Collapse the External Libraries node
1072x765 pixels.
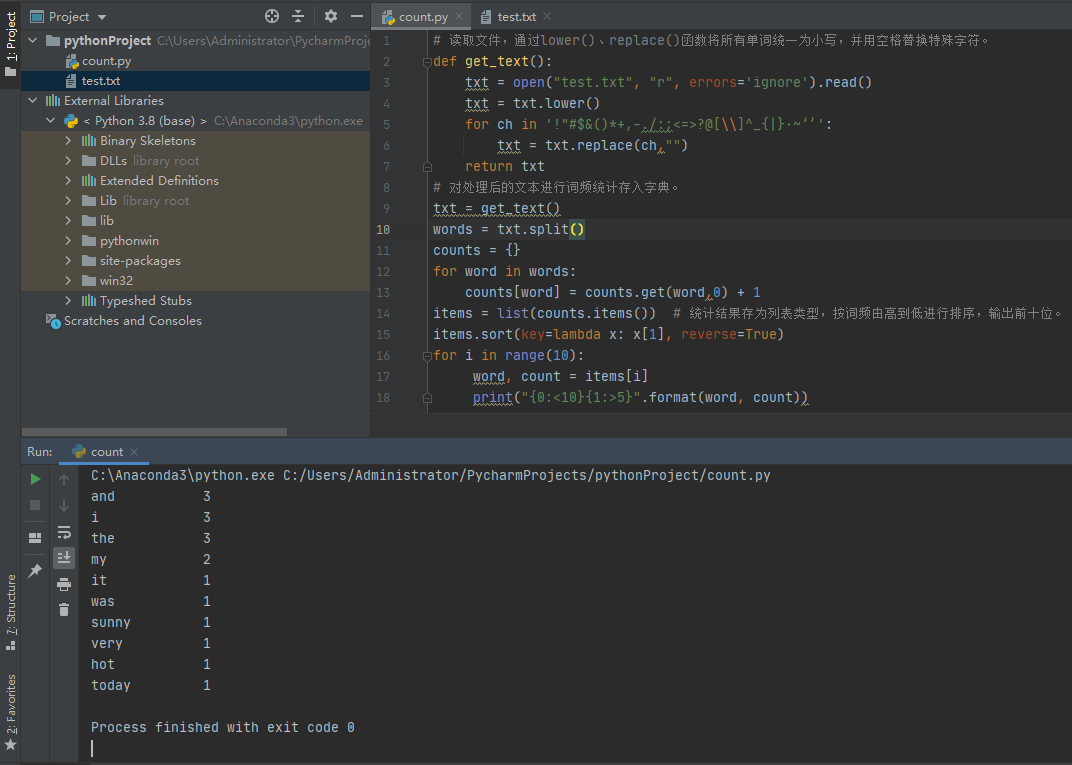(x=33, y=100)
